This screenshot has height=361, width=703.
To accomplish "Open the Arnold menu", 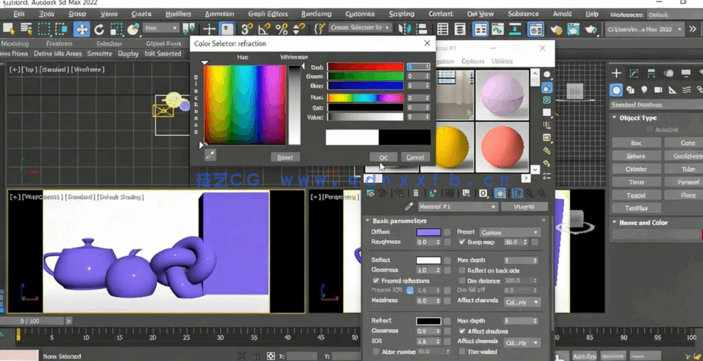I will [x=562, y=14].
